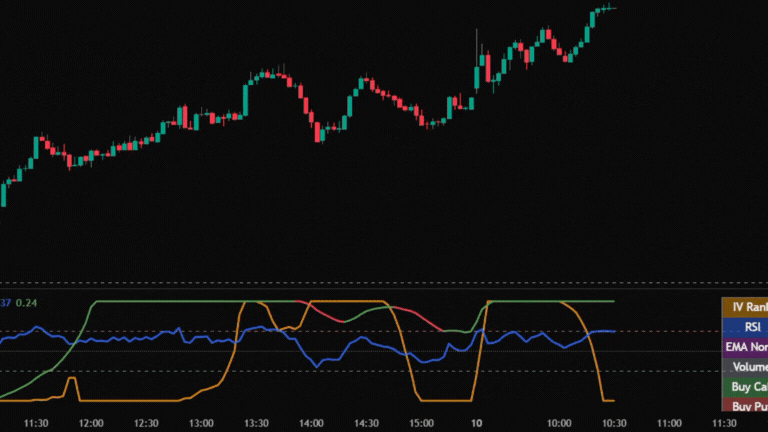Click the RSI legend label
Screen dimensions: 768x432
click(745, 327)
